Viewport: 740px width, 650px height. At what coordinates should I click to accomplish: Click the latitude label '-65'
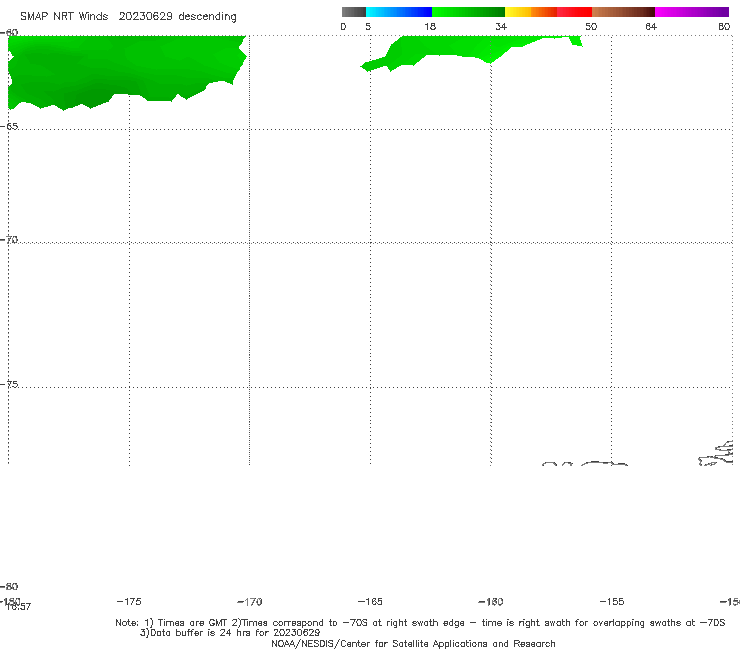9,127
